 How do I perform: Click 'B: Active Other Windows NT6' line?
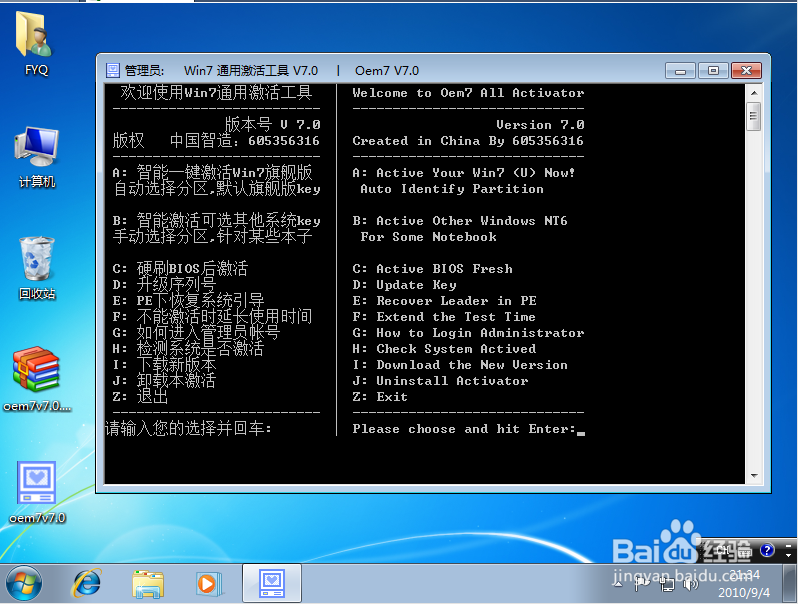[x=460, y=221]
